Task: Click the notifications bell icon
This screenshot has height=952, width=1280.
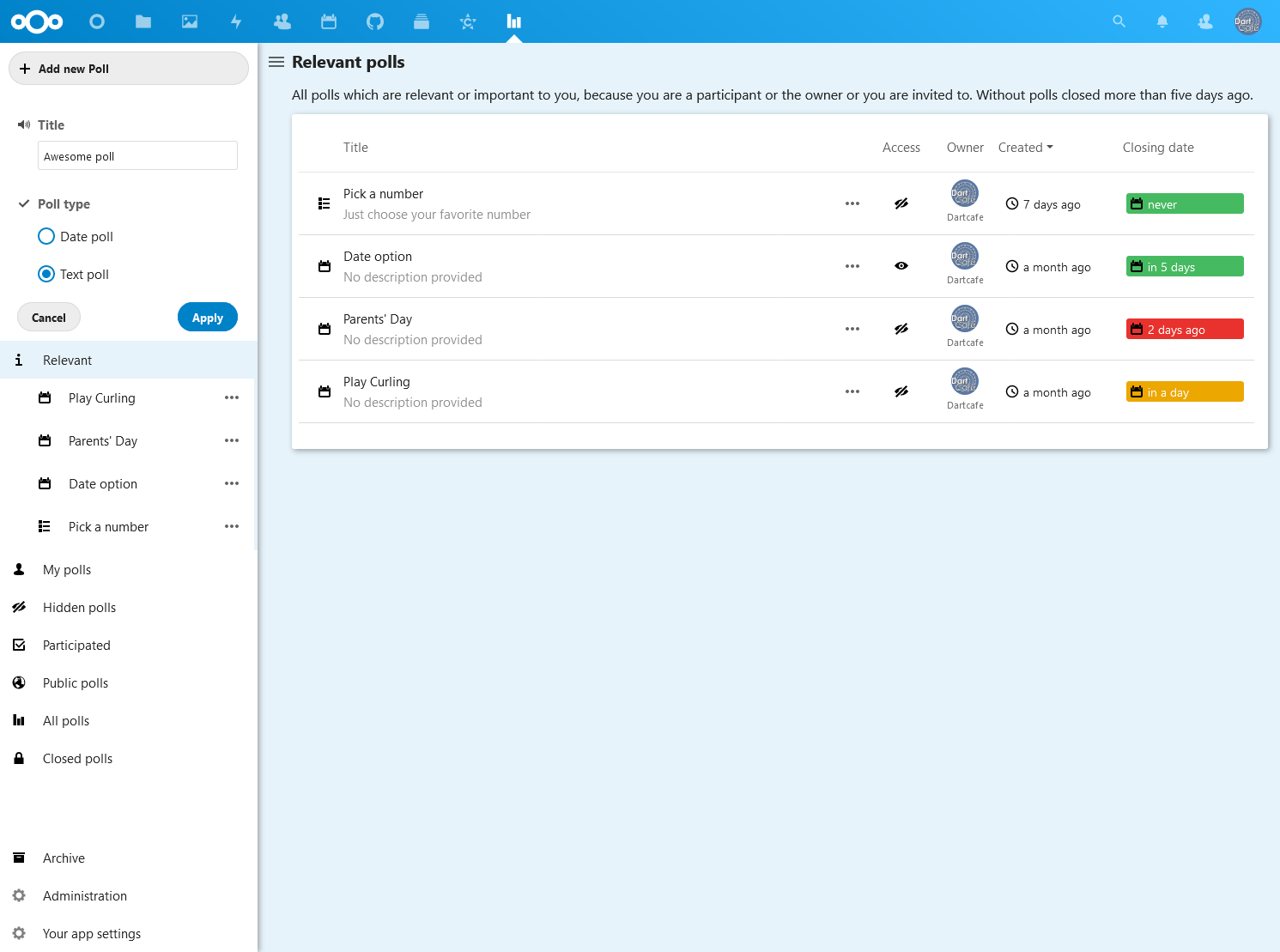Action: pos(1162,21)
